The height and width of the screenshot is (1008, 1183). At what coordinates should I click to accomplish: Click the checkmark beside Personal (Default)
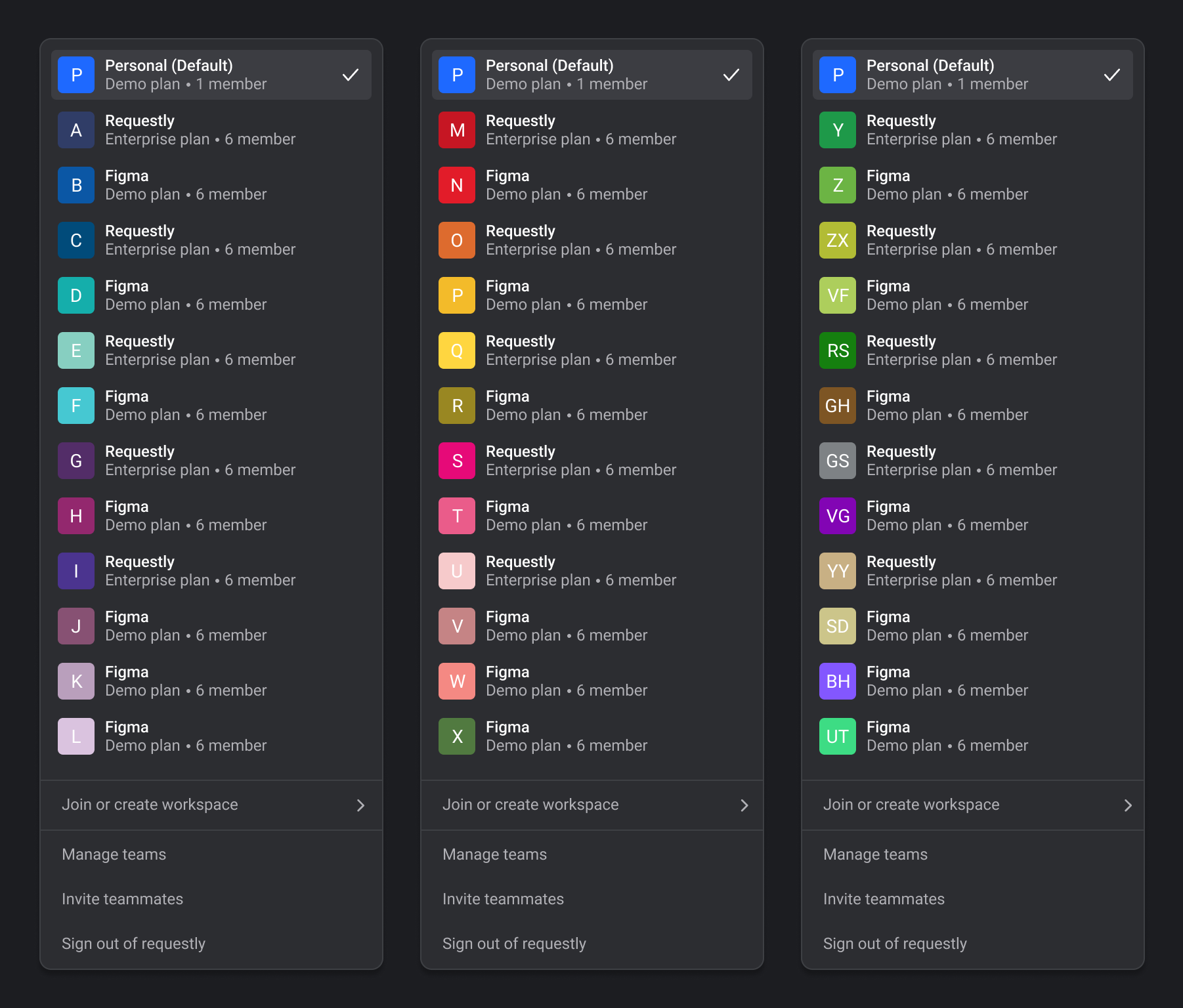click(x=351, y=75)
